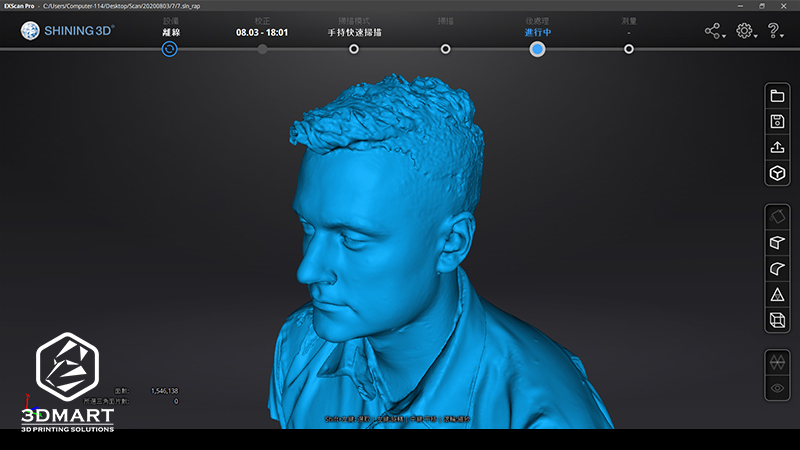The image size is (800, 450).
Task: Click the save scan disk icon
Action: click(776, 122)
